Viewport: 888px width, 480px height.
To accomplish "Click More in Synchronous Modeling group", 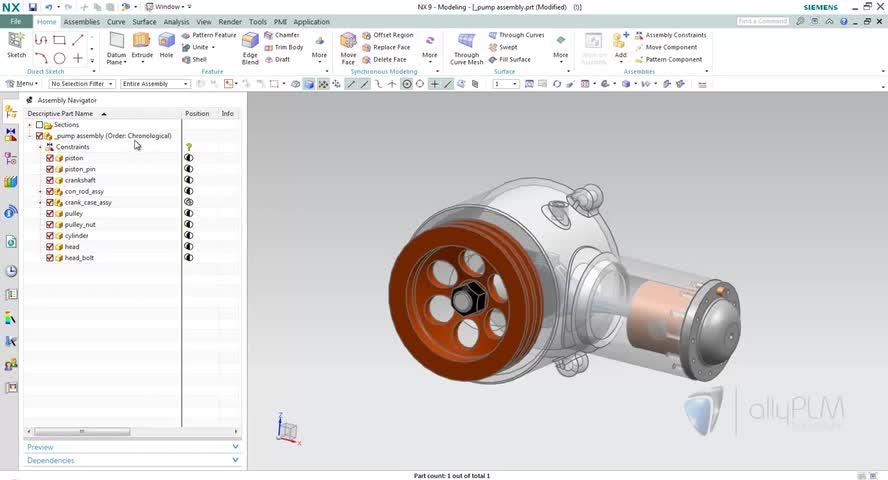I will 429,48.
